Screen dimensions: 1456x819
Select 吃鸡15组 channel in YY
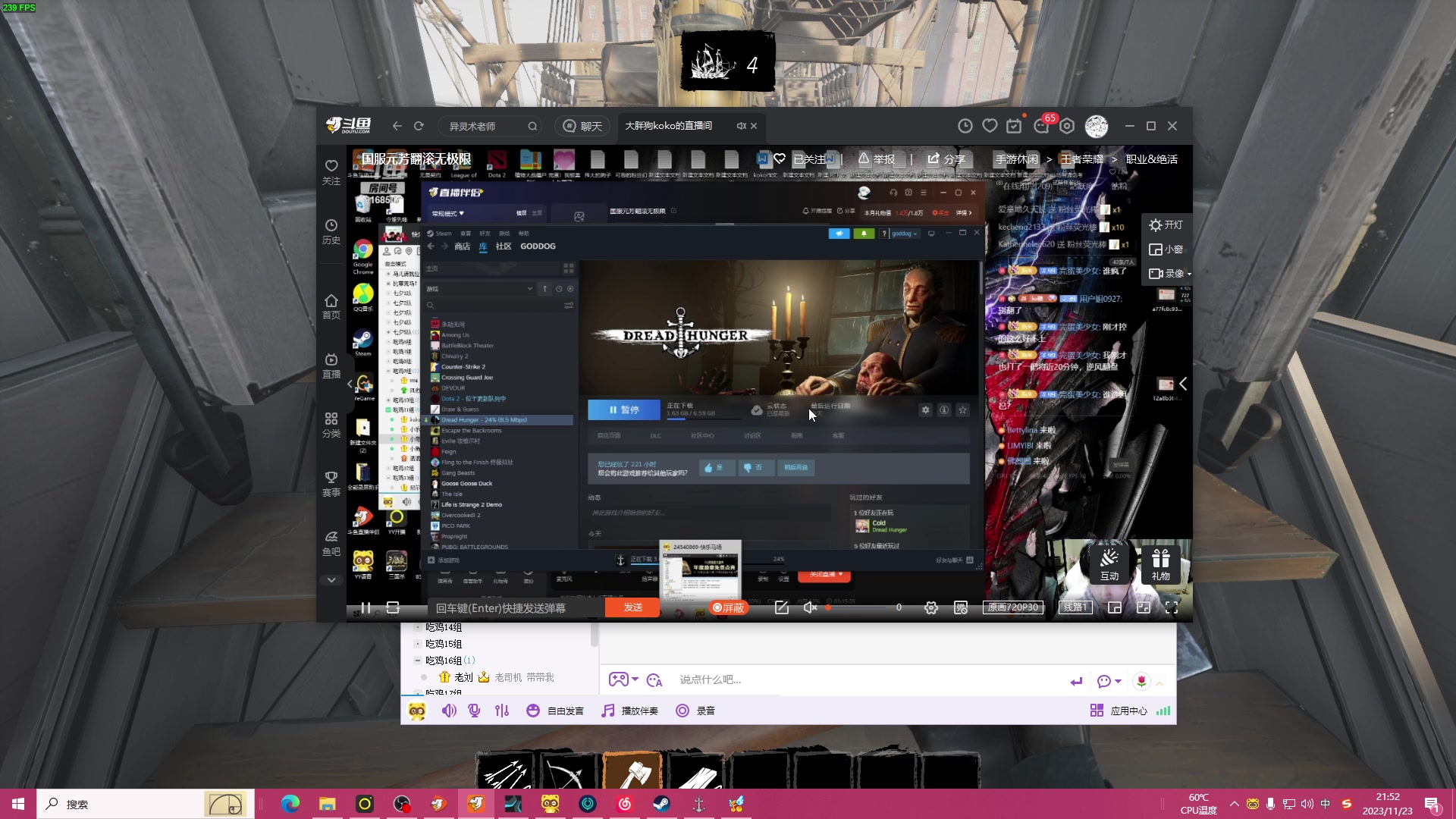[x=444, y=644]
